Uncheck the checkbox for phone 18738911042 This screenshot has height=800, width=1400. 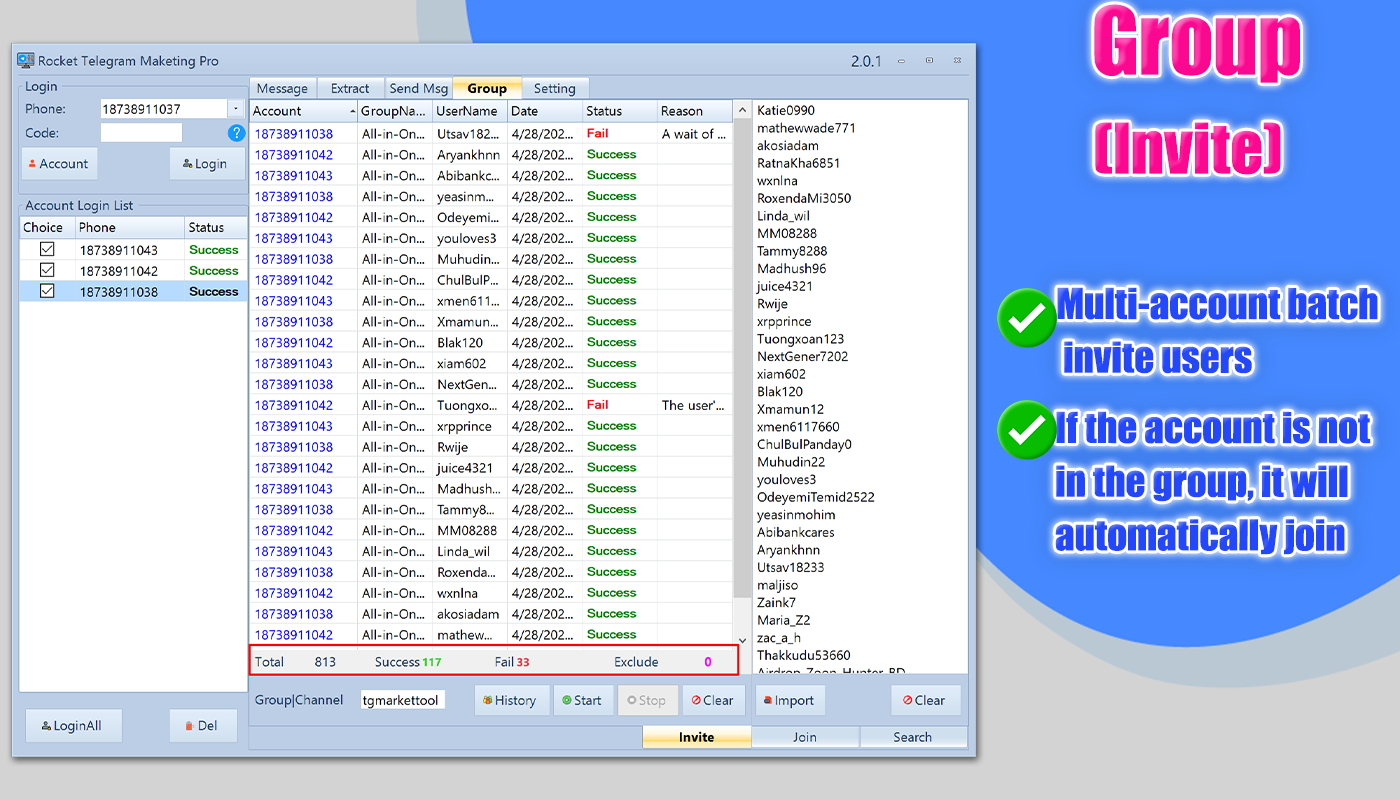click(x=46, y=269)
